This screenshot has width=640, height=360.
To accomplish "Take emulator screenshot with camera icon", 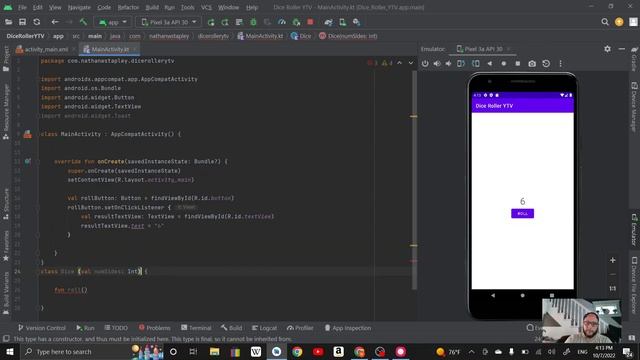I will click(532, 64).
